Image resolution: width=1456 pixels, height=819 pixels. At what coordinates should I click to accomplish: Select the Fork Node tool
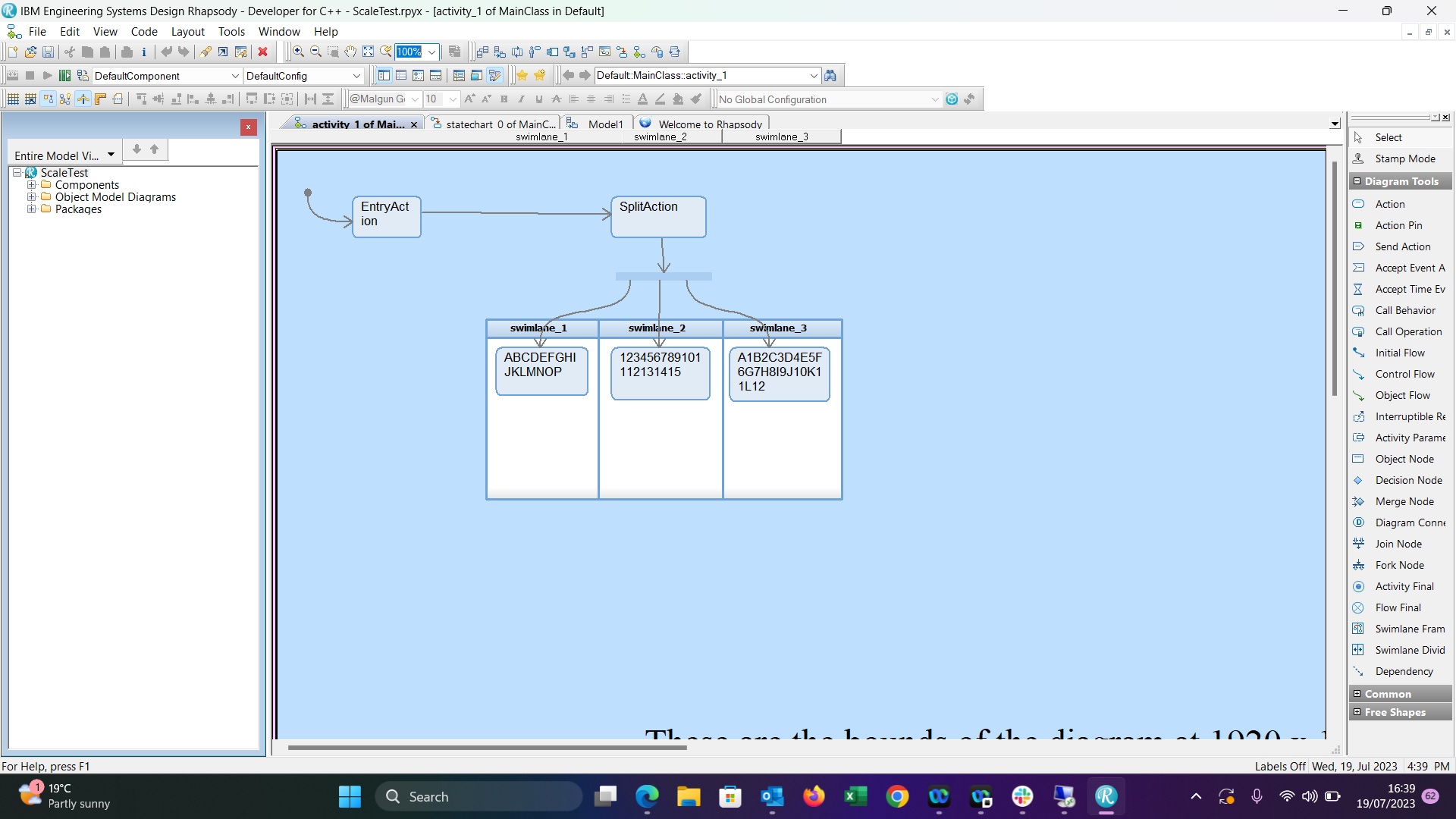coord(1399,565)
